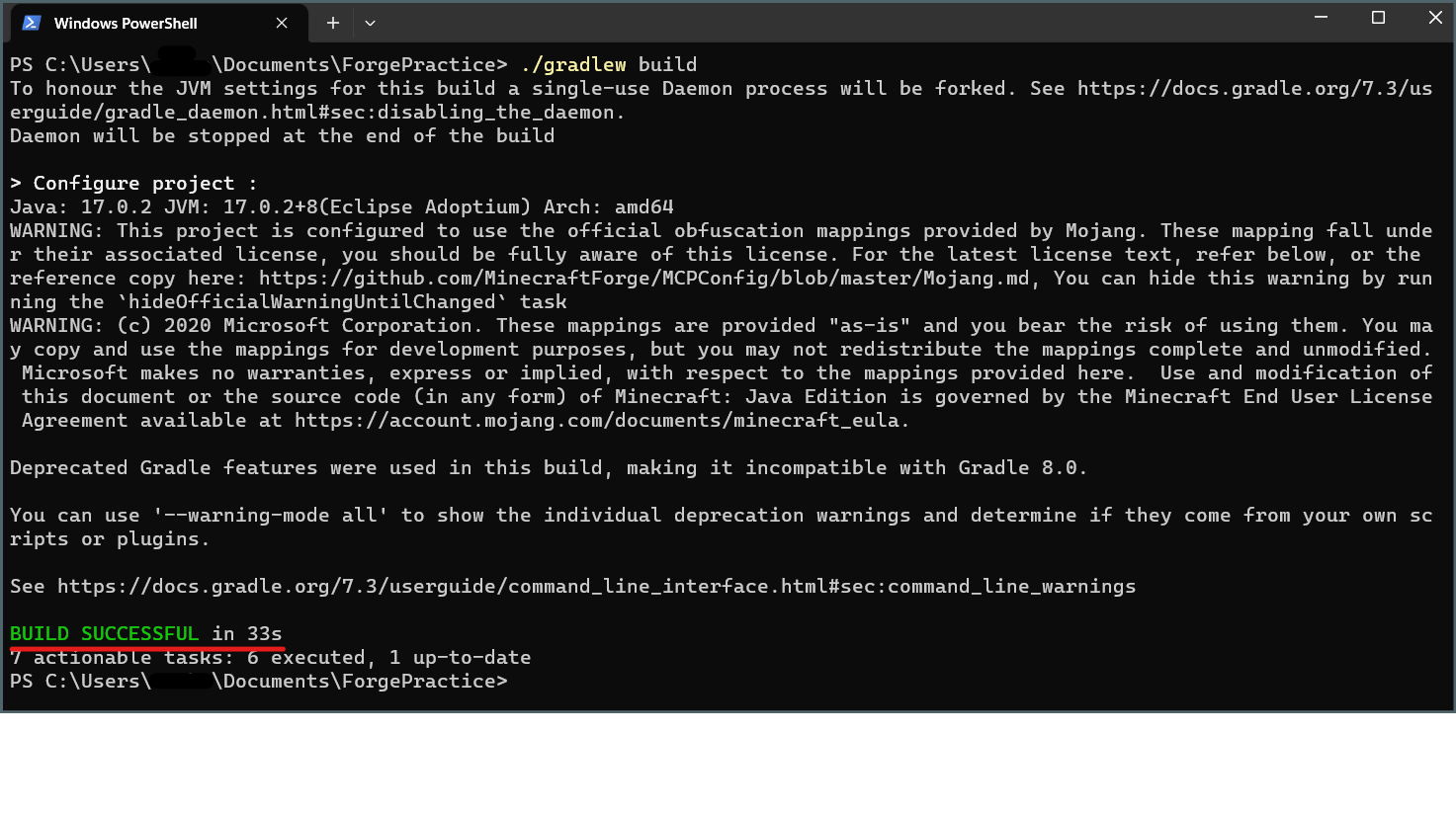This screenshot has width=1456, height=814.
Task: Open the command_line_warnings gradle docs link
Action: click(x=596, y=587)
